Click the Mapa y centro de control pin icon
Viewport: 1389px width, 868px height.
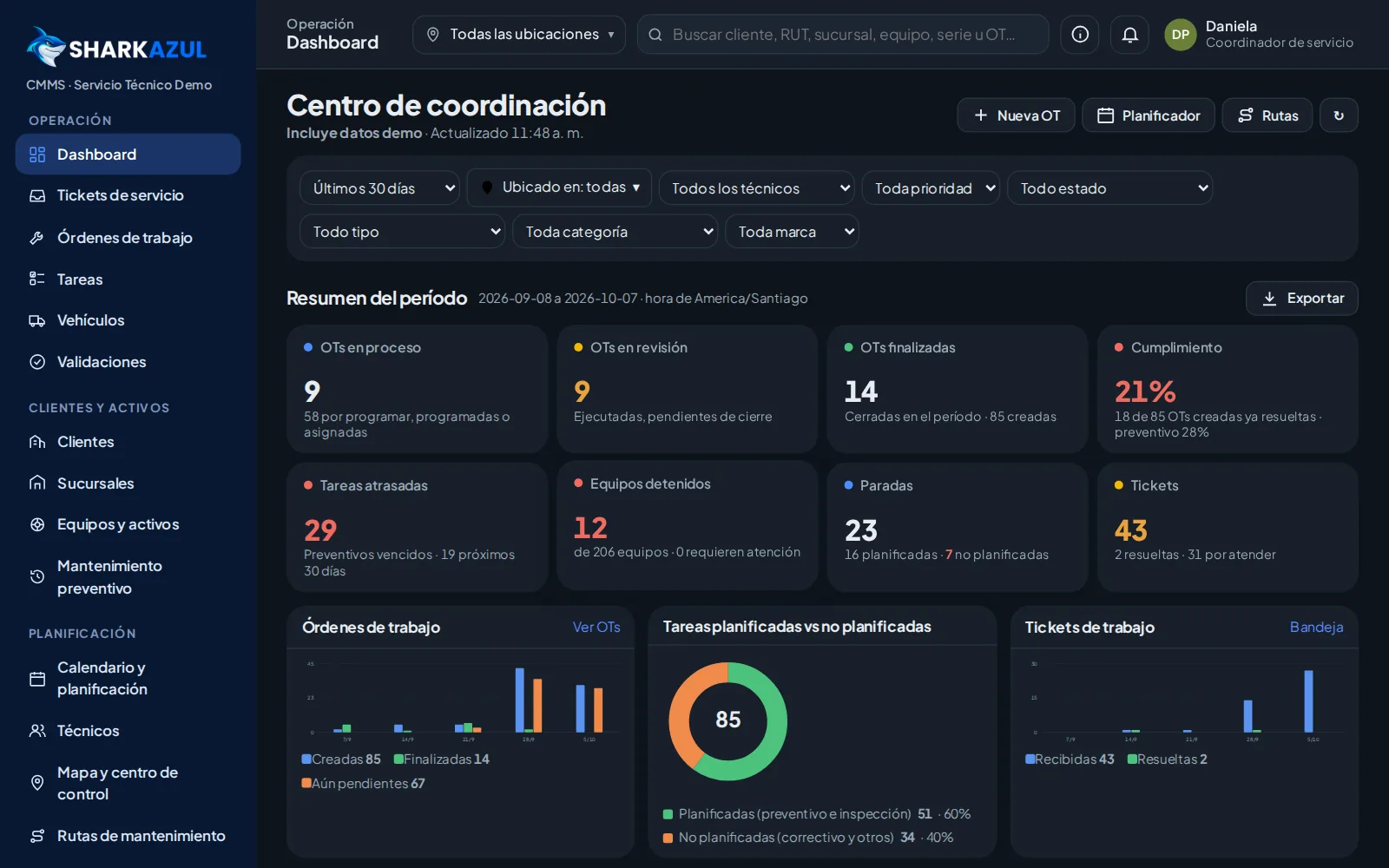pyautogui.click(x=37, y=783)
